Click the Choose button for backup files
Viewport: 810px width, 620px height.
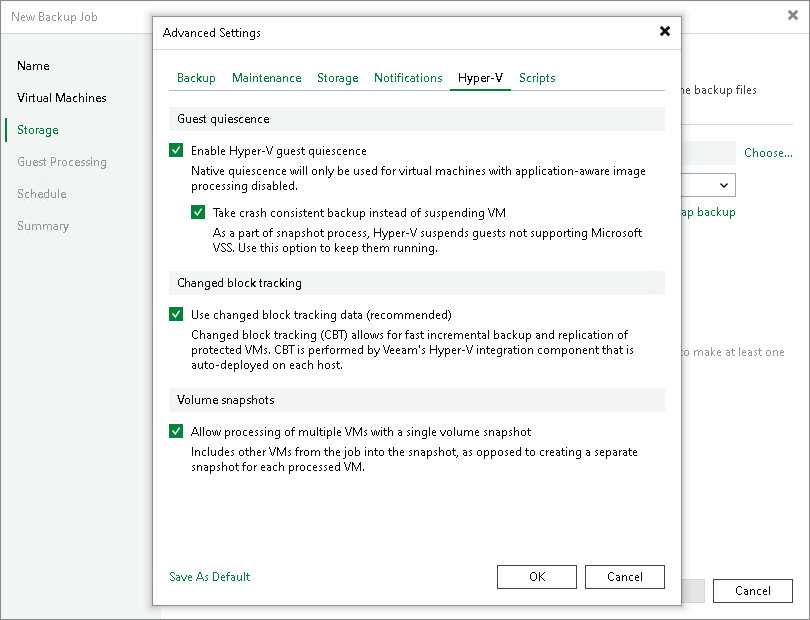[x=767, y=153]
